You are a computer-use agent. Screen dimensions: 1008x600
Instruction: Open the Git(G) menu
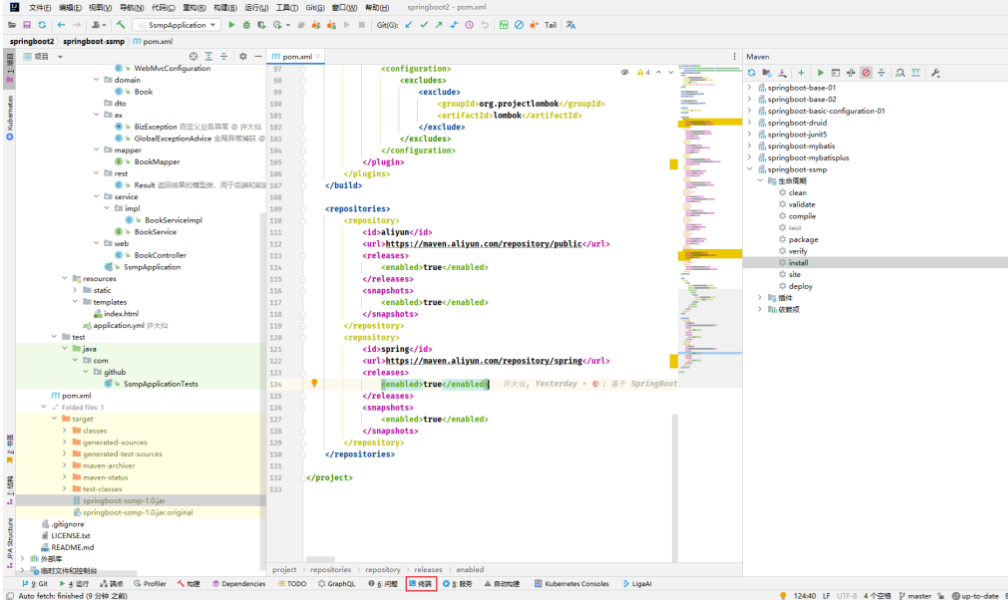[x=314, y=7]
